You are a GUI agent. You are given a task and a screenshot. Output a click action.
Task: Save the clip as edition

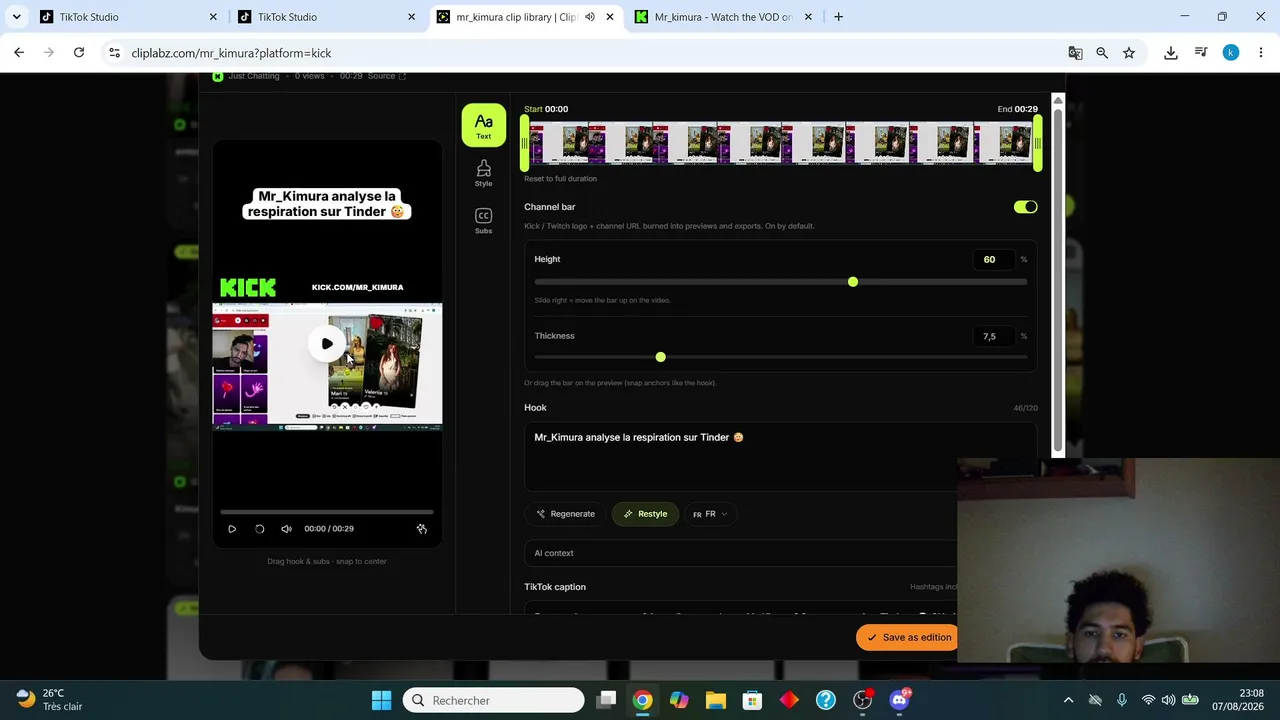coord(907,637)
